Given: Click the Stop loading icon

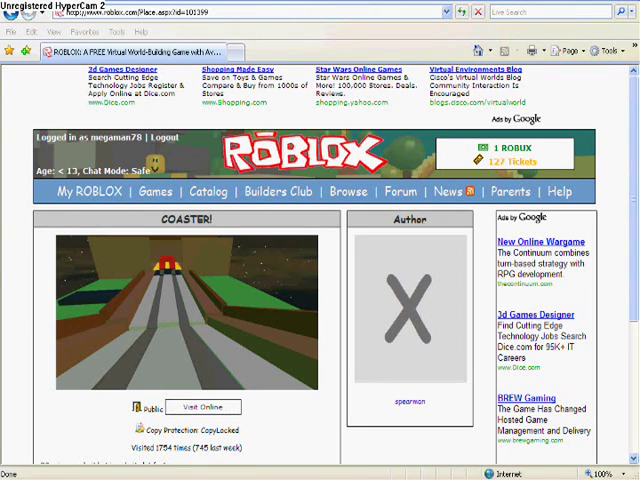Looking at the screenshot, I should click(x=478, y=12).
